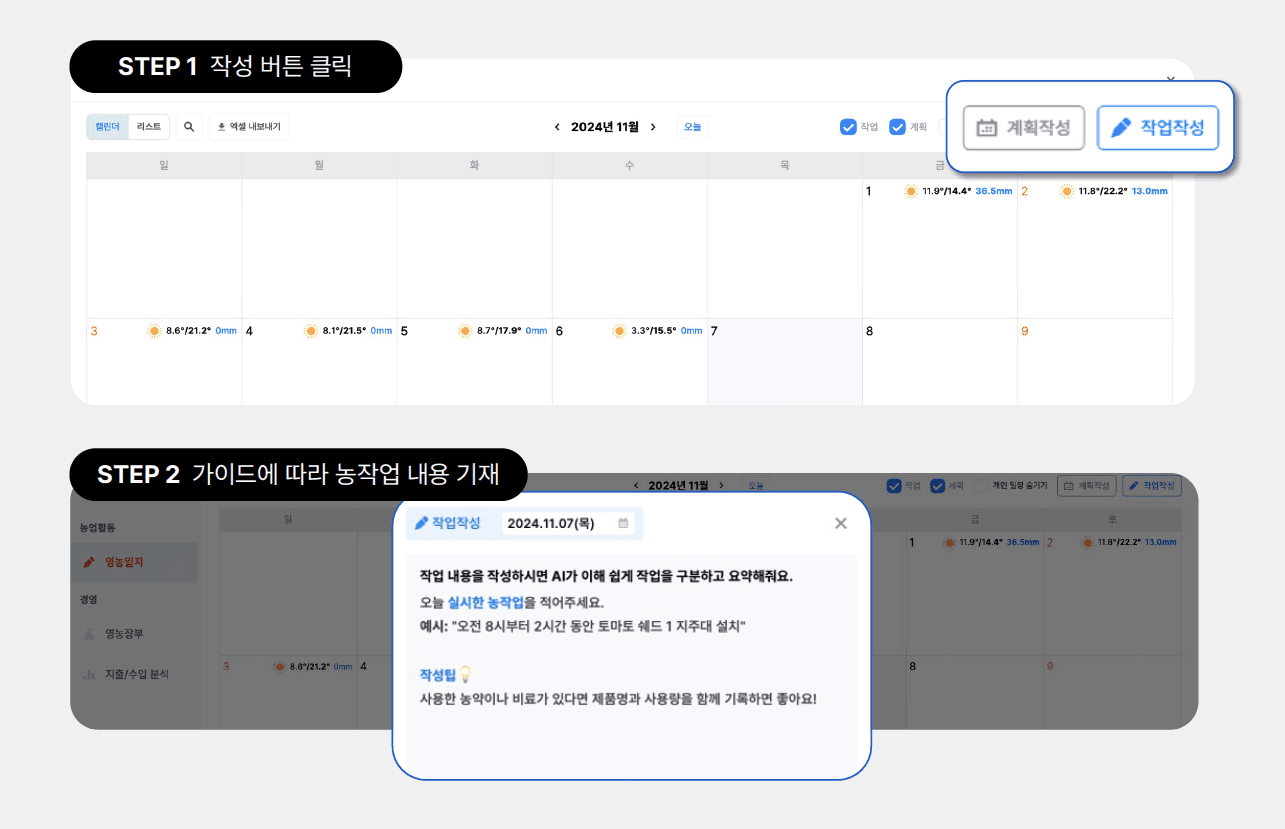Uncheck the 작업 checkbox
Image resolution: width=1285 pixels, height=829 pixels.
(x=846, y=126)
